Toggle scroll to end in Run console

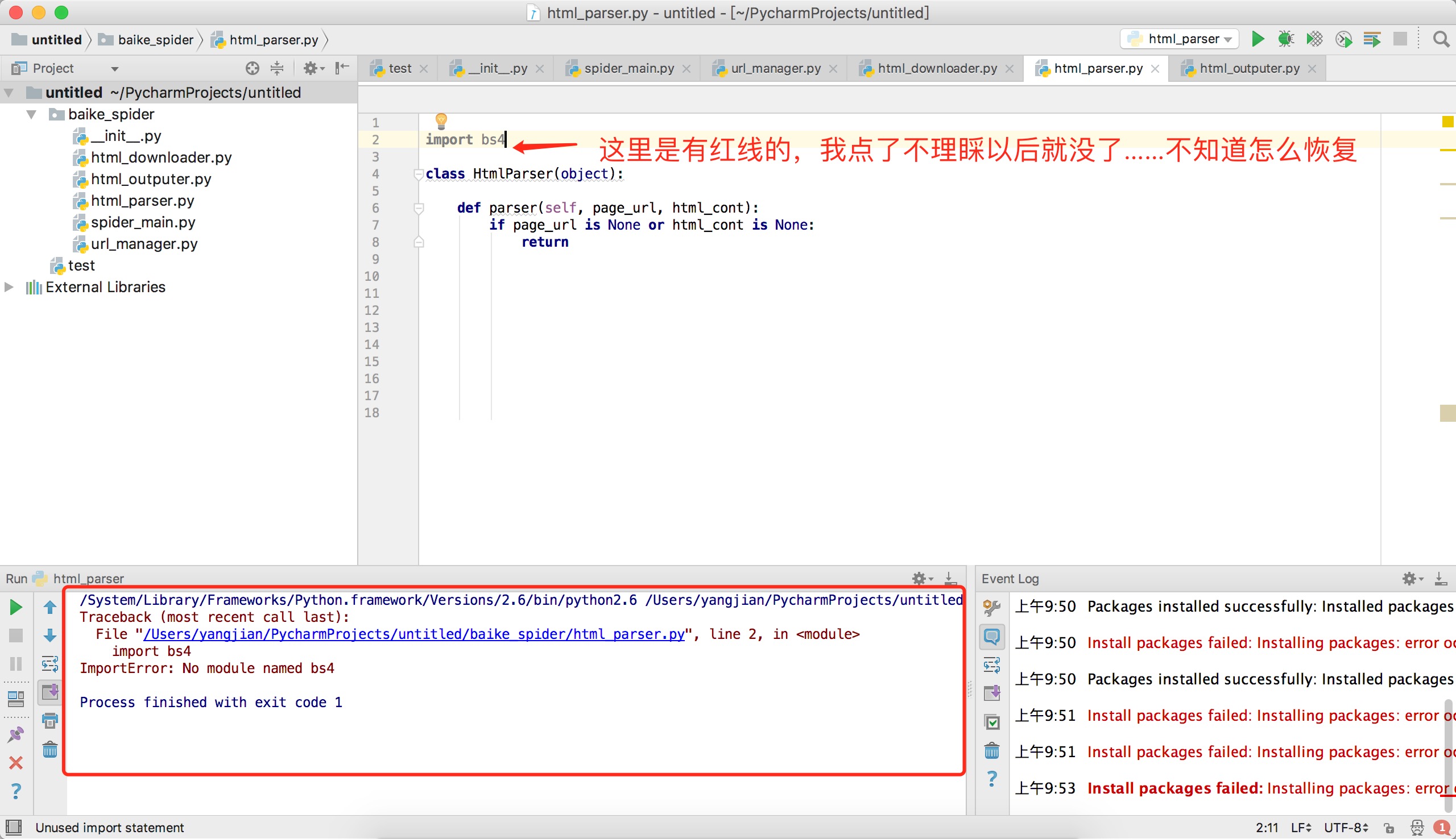tap(49, 691)
